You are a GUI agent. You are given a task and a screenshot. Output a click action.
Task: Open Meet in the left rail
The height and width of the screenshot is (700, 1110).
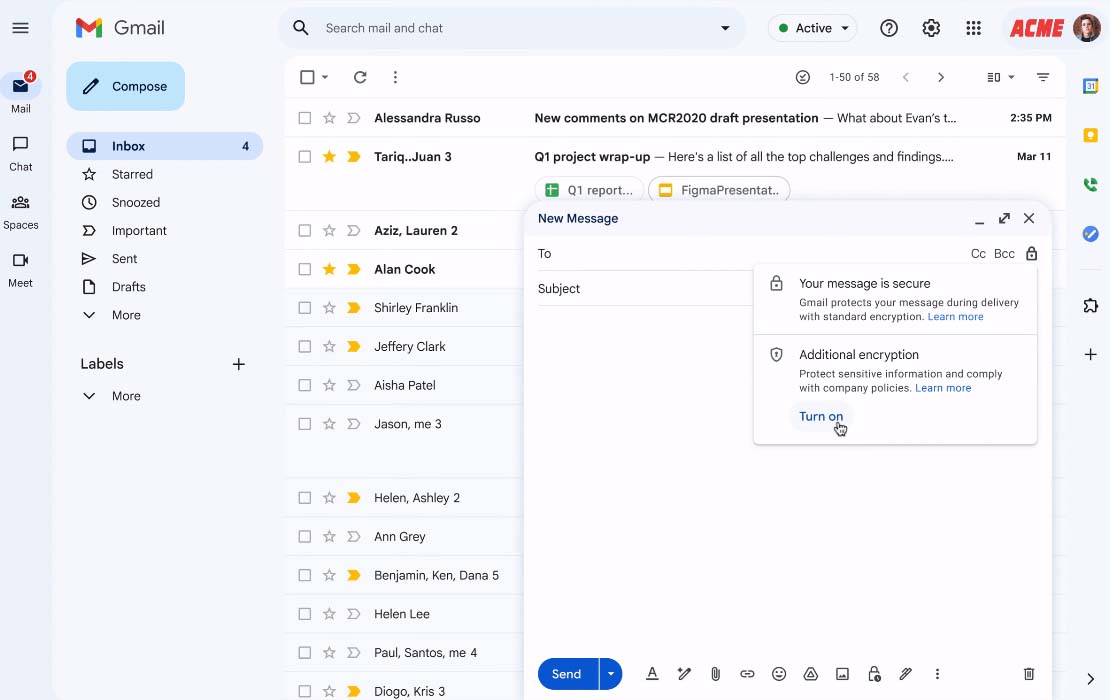[x=21, y=270]
